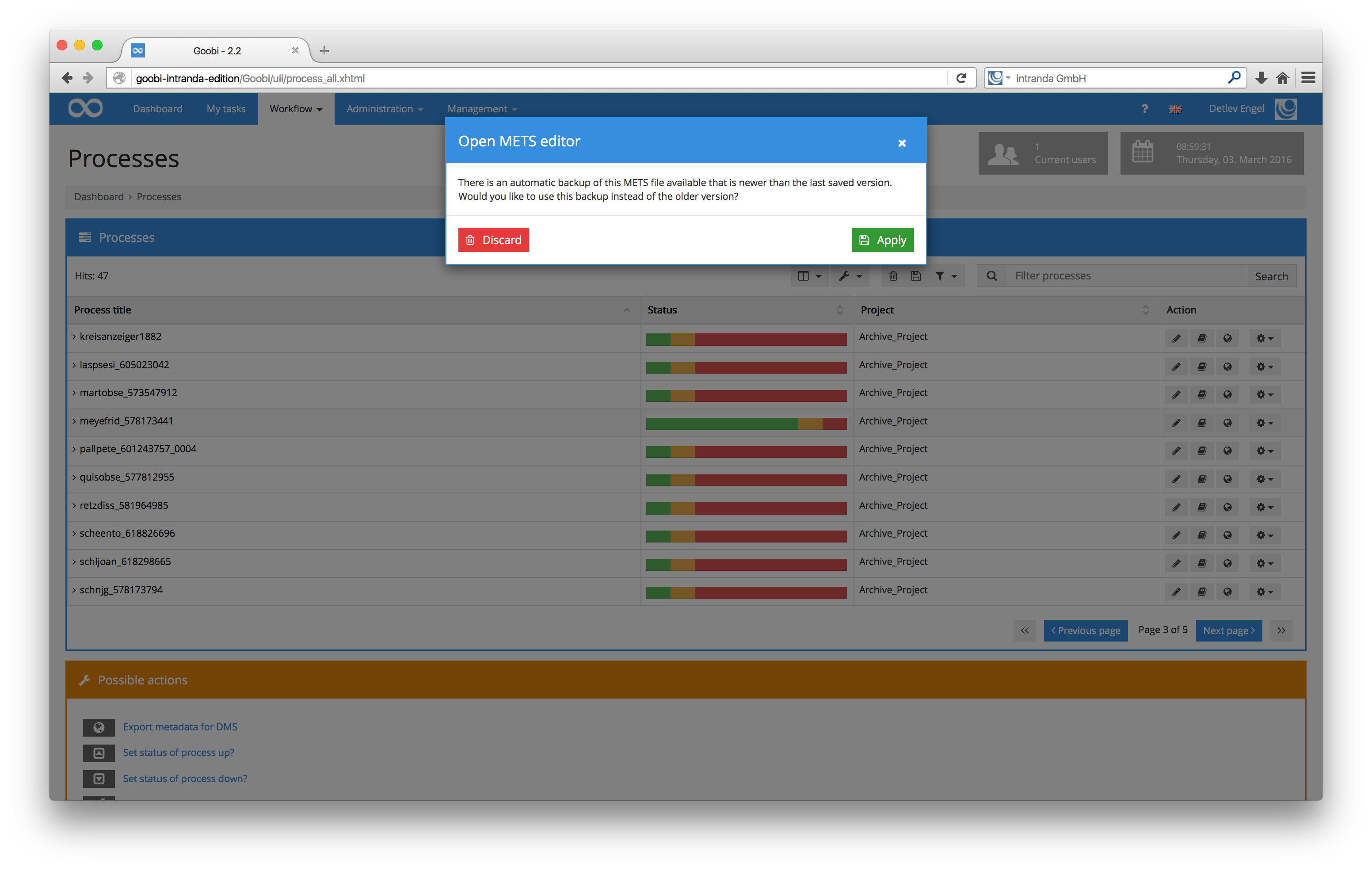
Task: Open the column selection dropdown
Action: click(x=810, y=276)
